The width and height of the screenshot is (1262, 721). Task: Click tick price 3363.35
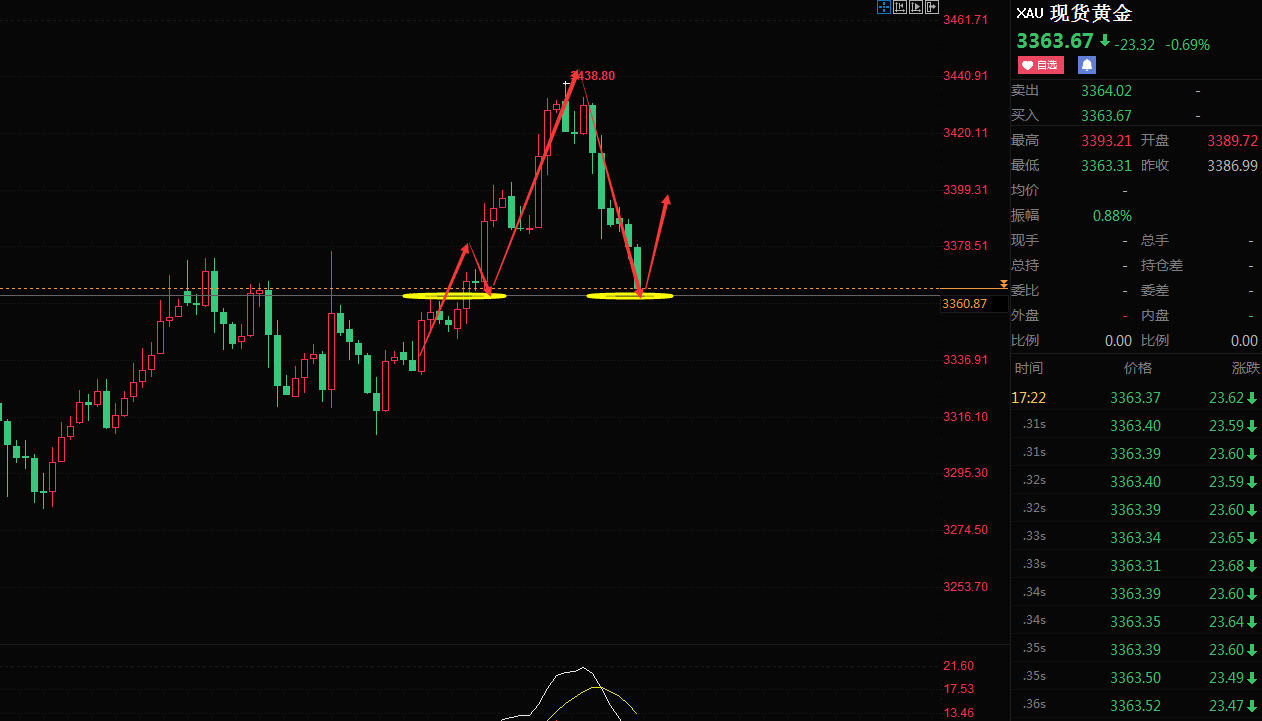(1135, 622)
